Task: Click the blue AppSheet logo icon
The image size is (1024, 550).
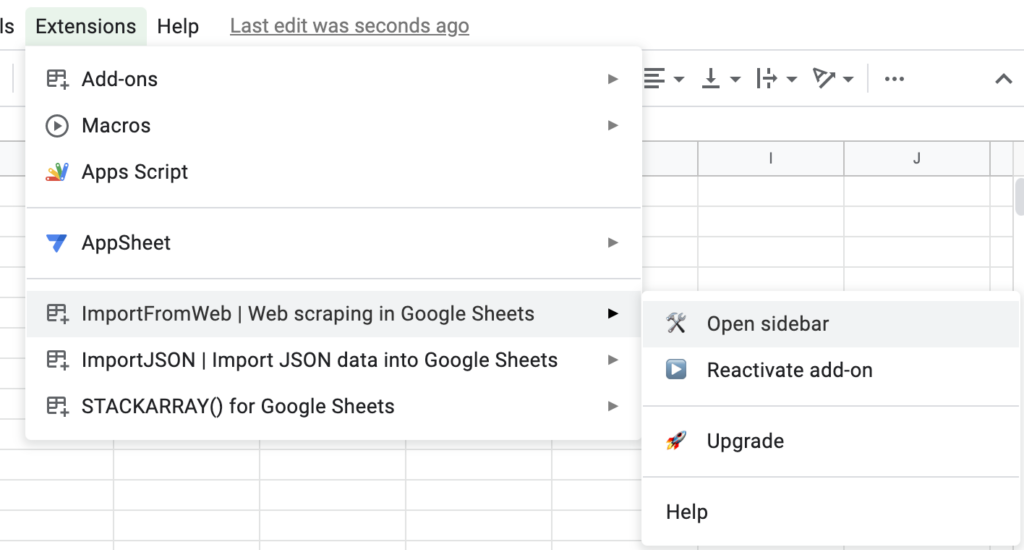Action: [x=57, y=243]
